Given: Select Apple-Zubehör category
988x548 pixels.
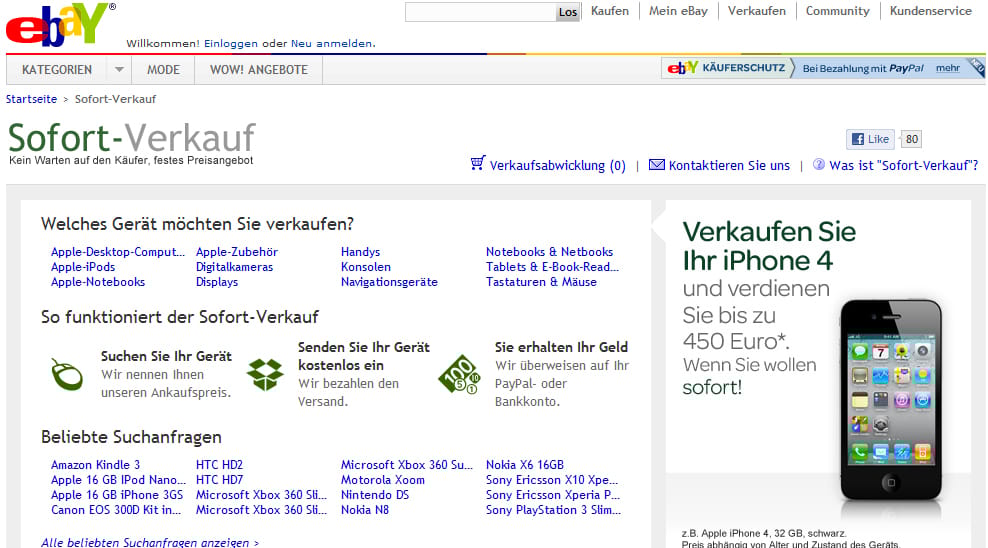Looking at the screenshot, I should (x=237, y=252).
